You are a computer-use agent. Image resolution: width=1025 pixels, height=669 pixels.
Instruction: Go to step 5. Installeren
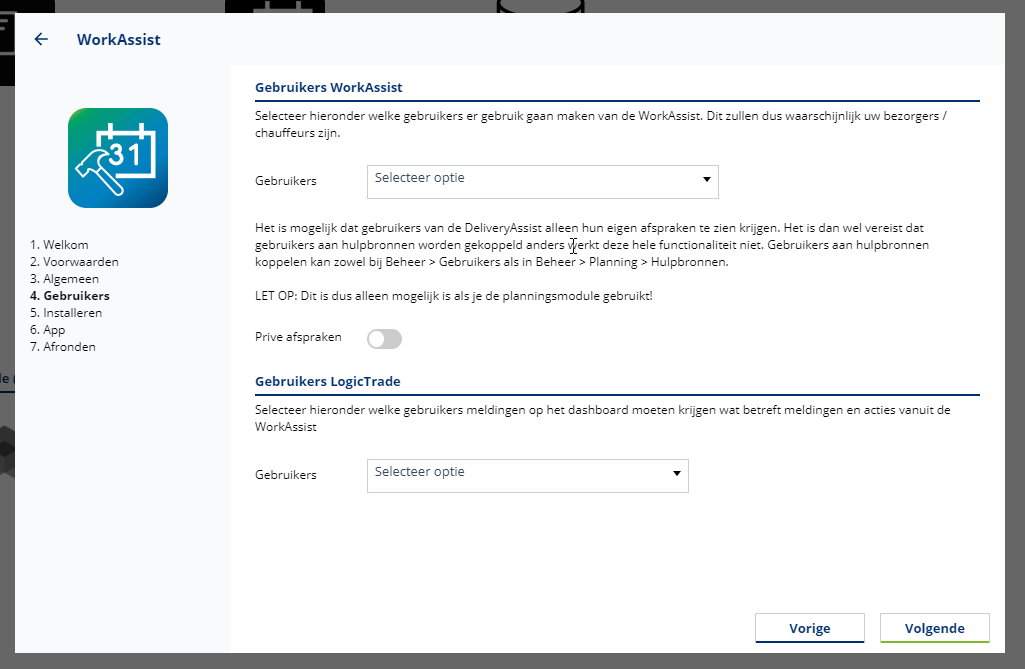[x=65, y=313]
